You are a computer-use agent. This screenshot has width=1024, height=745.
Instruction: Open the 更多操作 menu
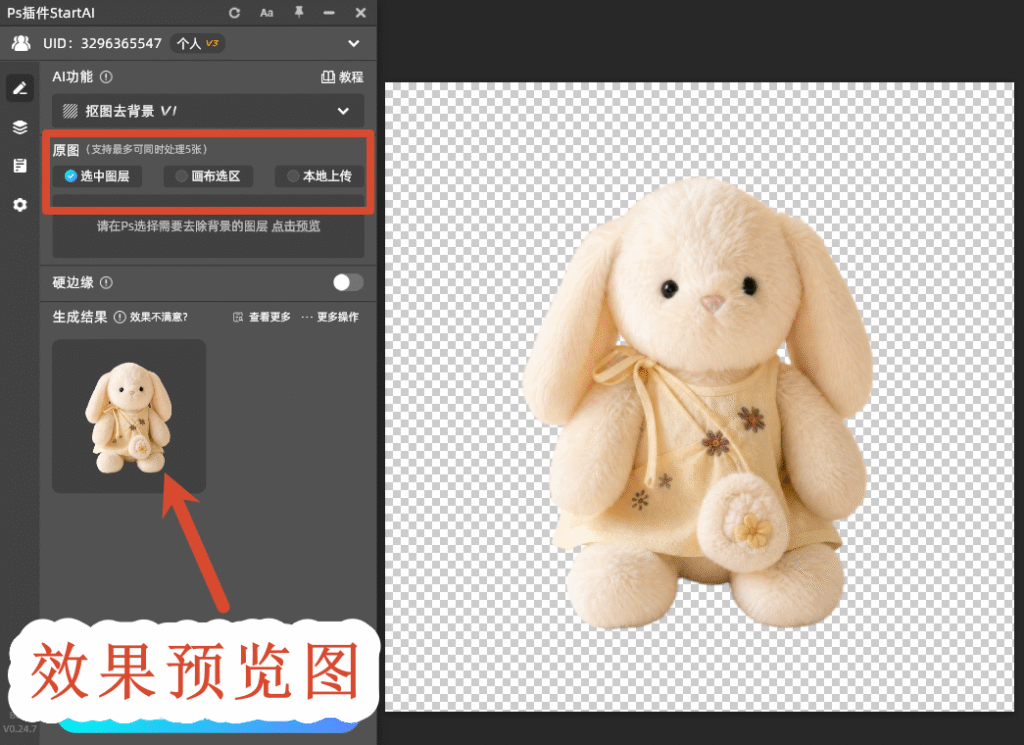coord(330,317)
